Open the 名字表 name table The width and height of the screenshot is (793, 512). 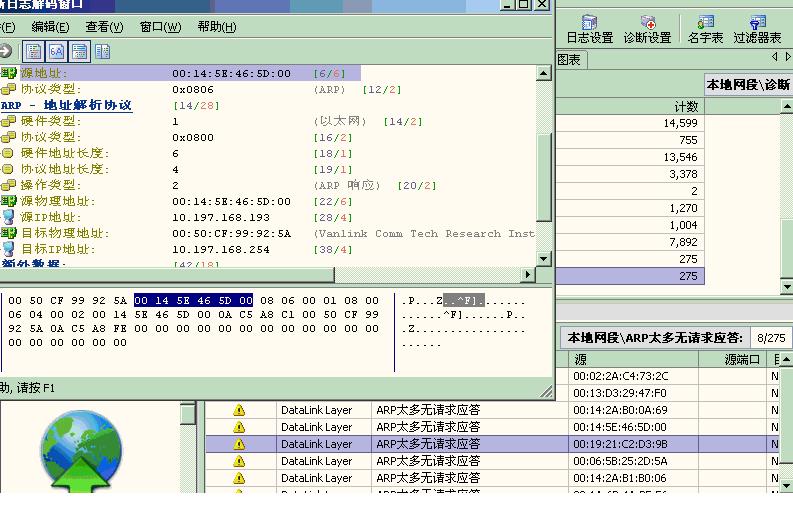click(705, 29)
